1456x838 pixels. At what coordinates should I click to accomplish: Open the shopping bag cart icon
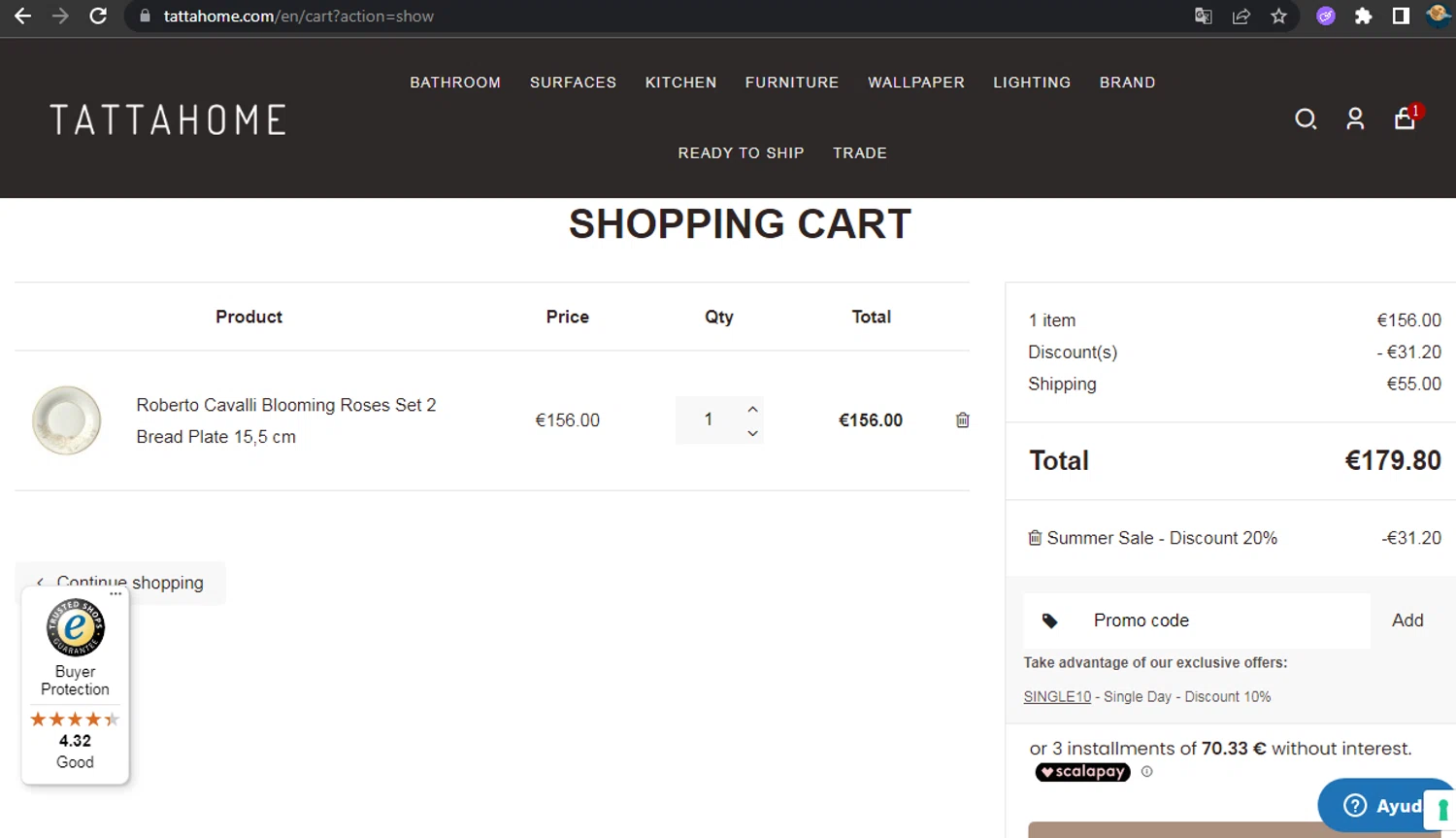(1406, 117)
